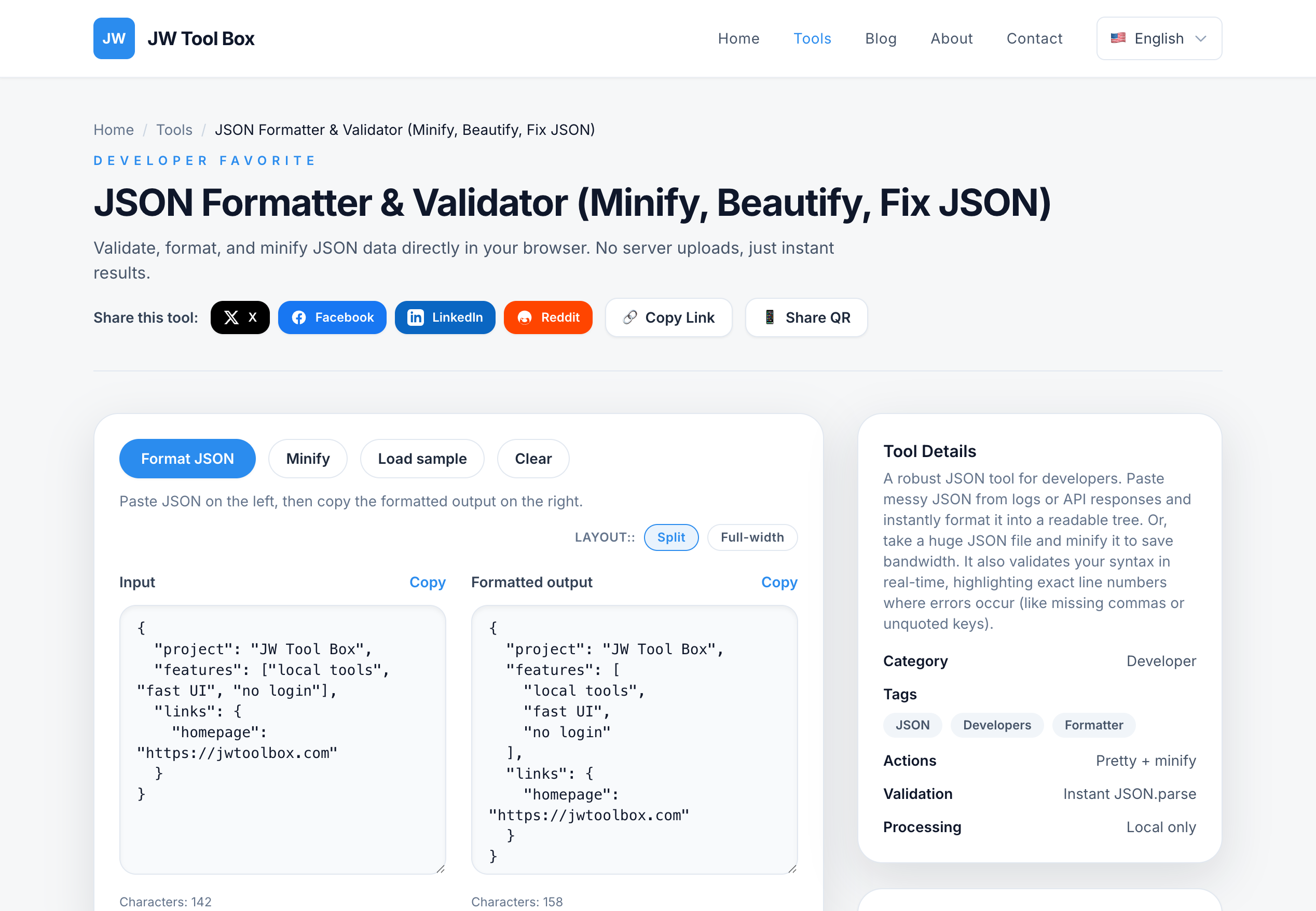Click the Developers tag
The image size is (1316, 911).
point(997,725)
